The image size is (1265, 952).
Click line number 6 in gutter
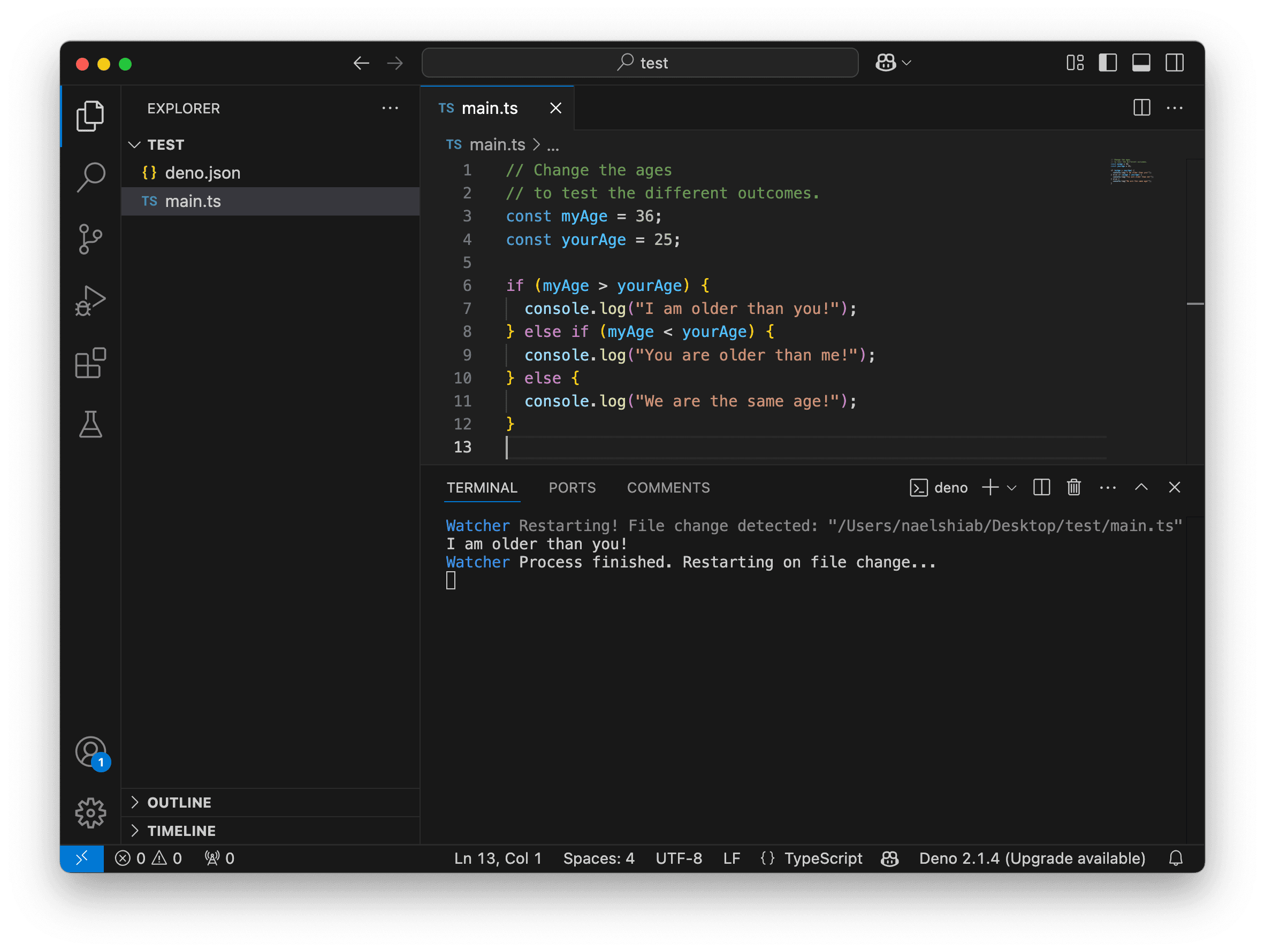pos(467,286)
